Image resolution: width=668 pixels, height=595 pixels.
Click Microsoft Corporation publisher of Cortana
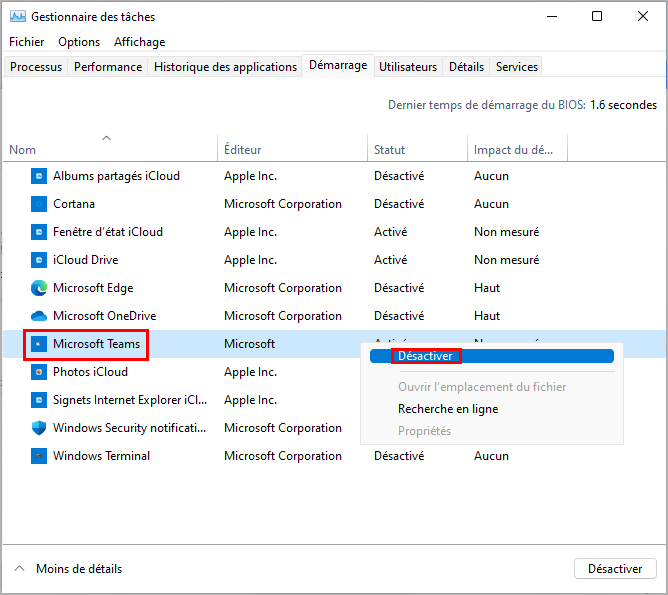click(283, 204)
